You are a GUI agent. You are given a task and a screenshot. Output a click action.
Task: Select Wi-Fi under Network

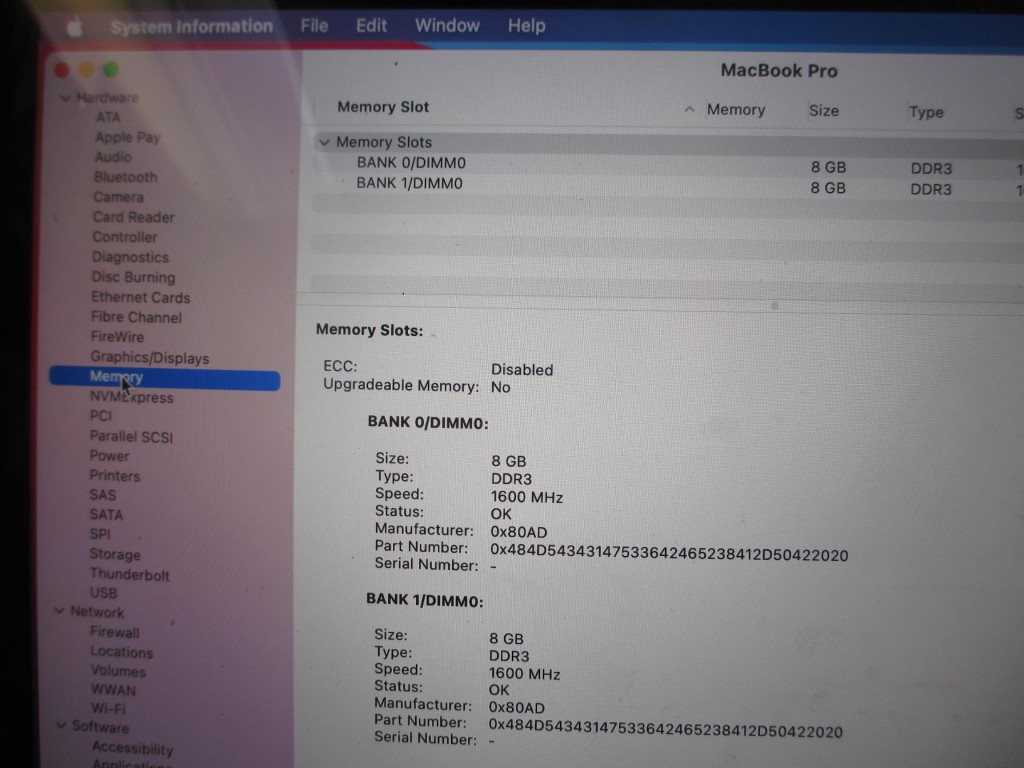108,708
